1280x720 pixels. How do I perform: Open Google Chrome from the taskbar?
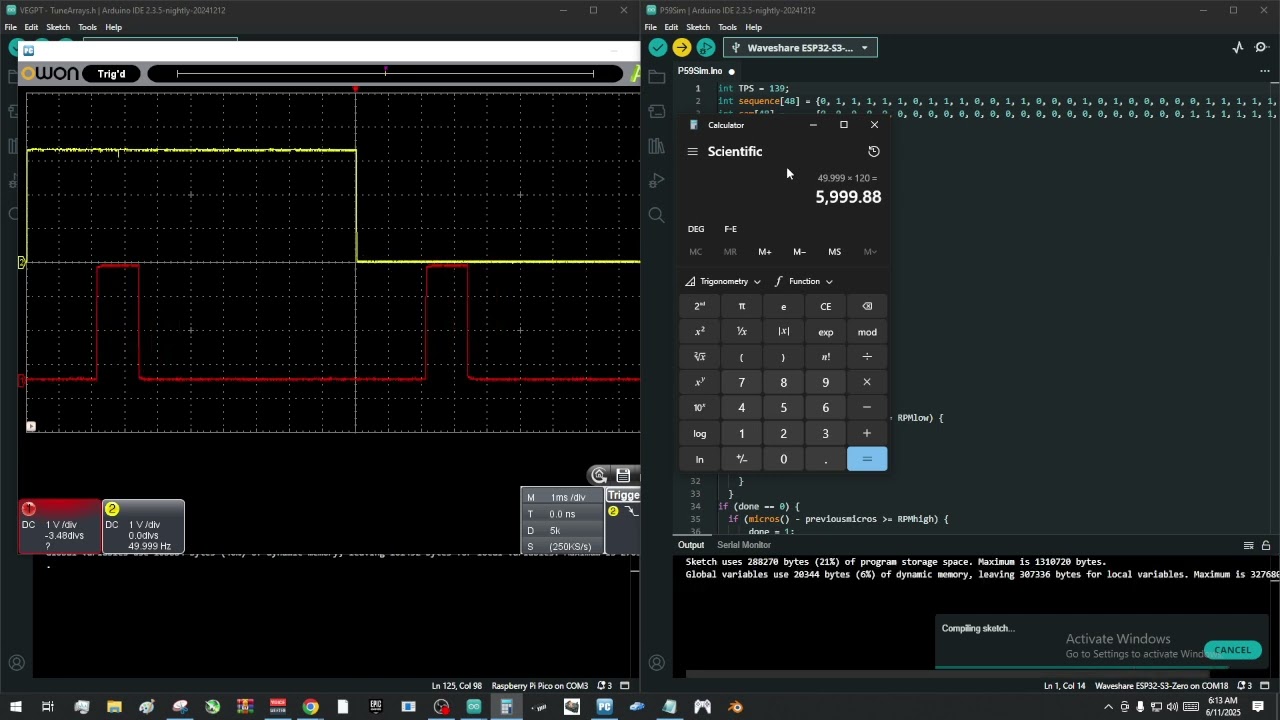(310, 707)
